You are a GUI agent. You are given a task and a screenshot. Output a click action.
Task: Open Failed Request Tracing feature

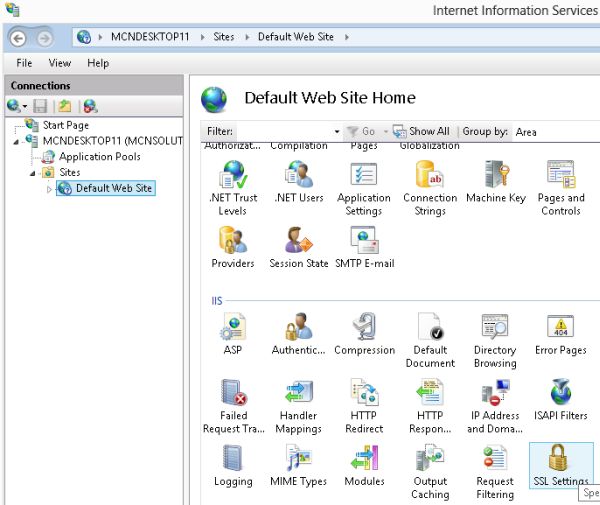tap(233, 406)
